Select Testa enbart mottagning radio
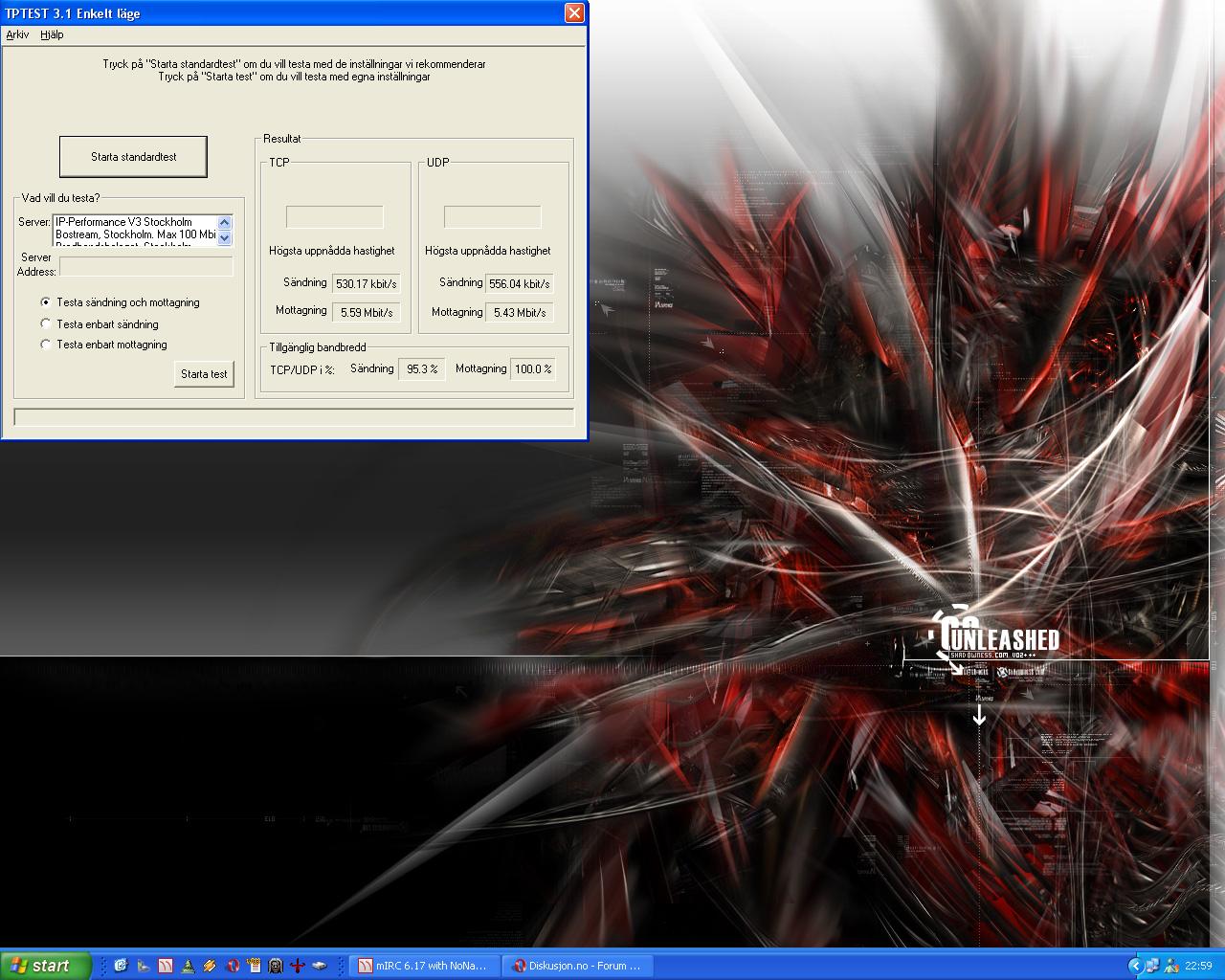The width and height of the screenshot is (1225, 980). pos(45,345)
